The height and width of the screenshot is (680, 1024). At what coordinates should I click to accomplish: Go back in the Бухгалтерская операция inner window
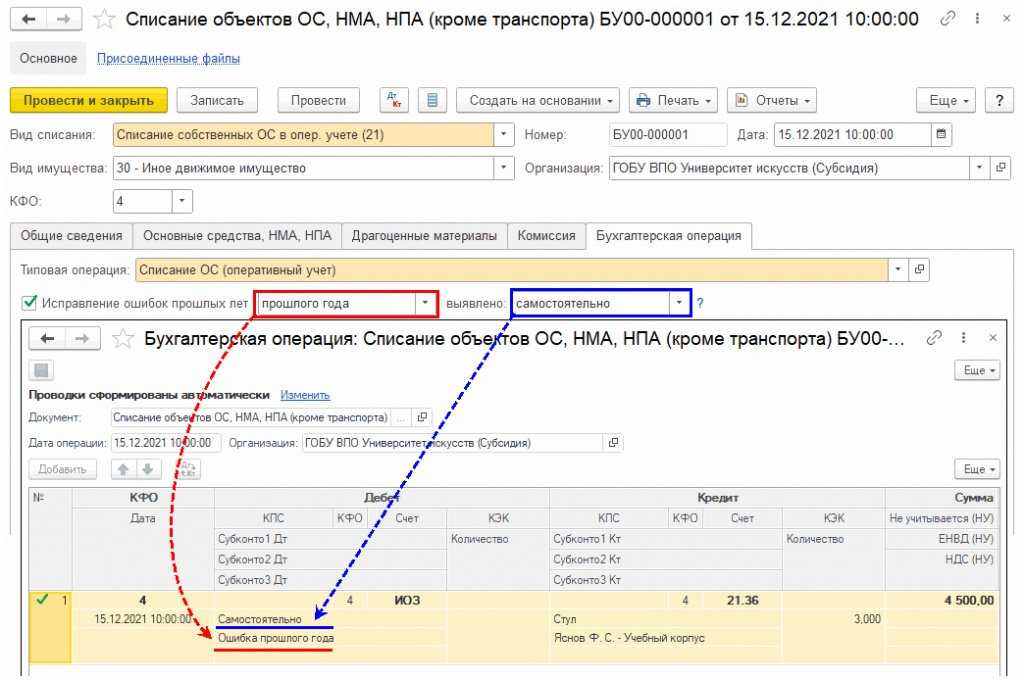click(x=47, y=338)
